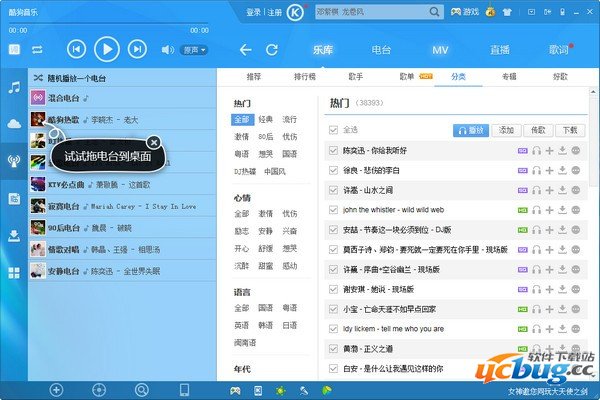
Task: Select the 经典 category link
Action: tap(265, 119)
